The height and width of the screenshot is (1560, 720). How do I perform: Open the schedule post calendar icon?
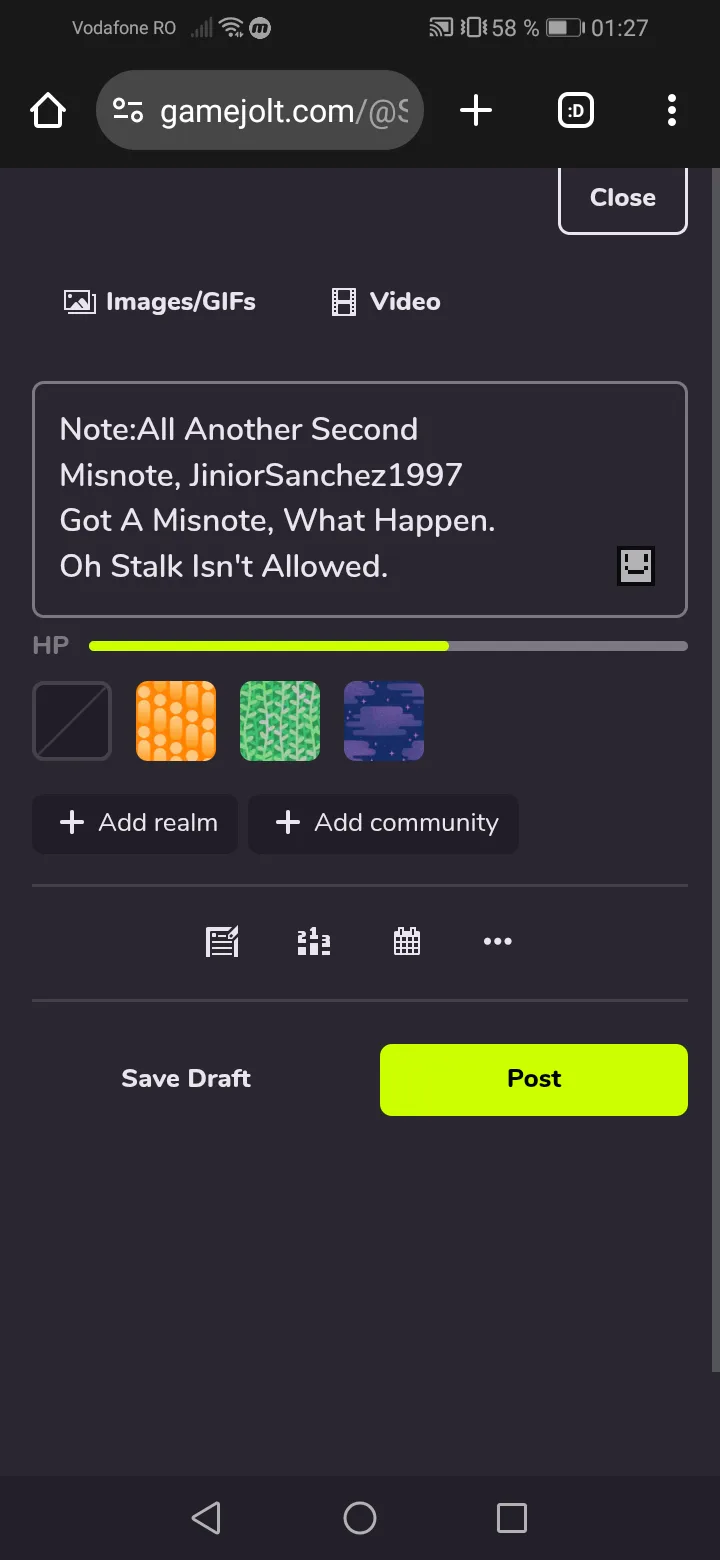coord(407,942)
